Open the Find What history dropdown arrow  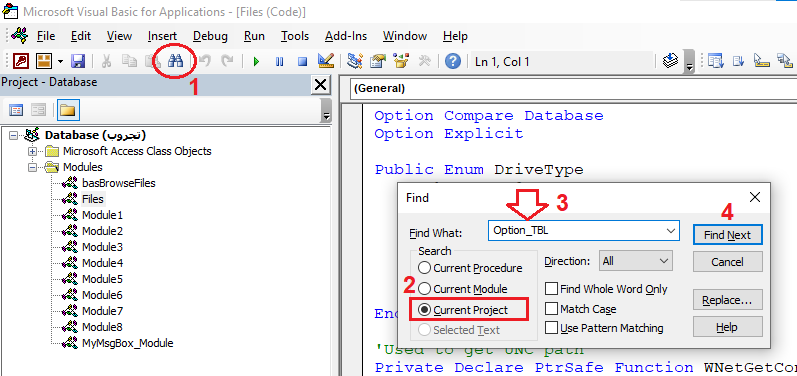point(671,231)
